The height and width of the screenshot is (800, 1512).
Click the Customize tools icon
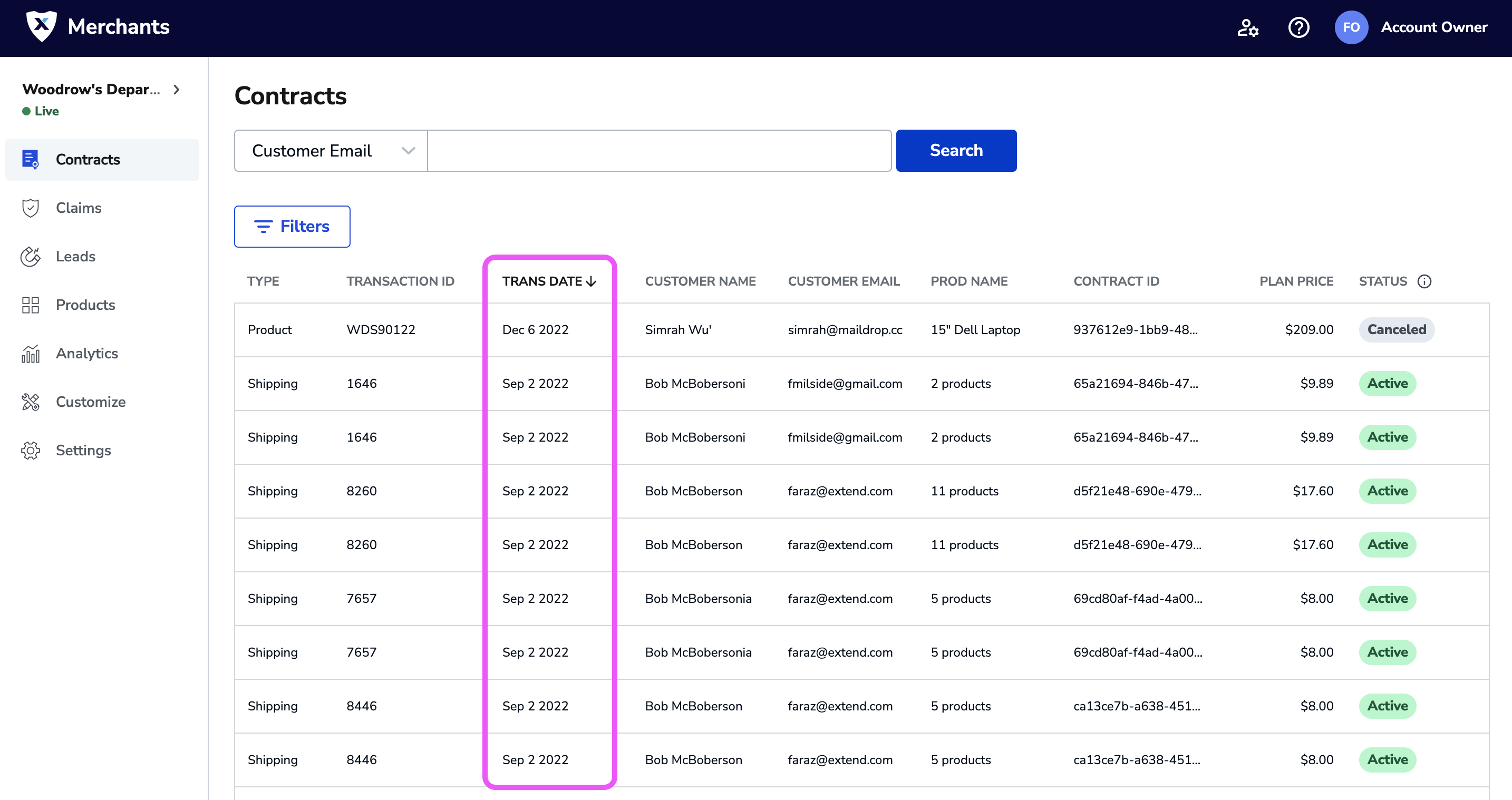tap(31, 402)
